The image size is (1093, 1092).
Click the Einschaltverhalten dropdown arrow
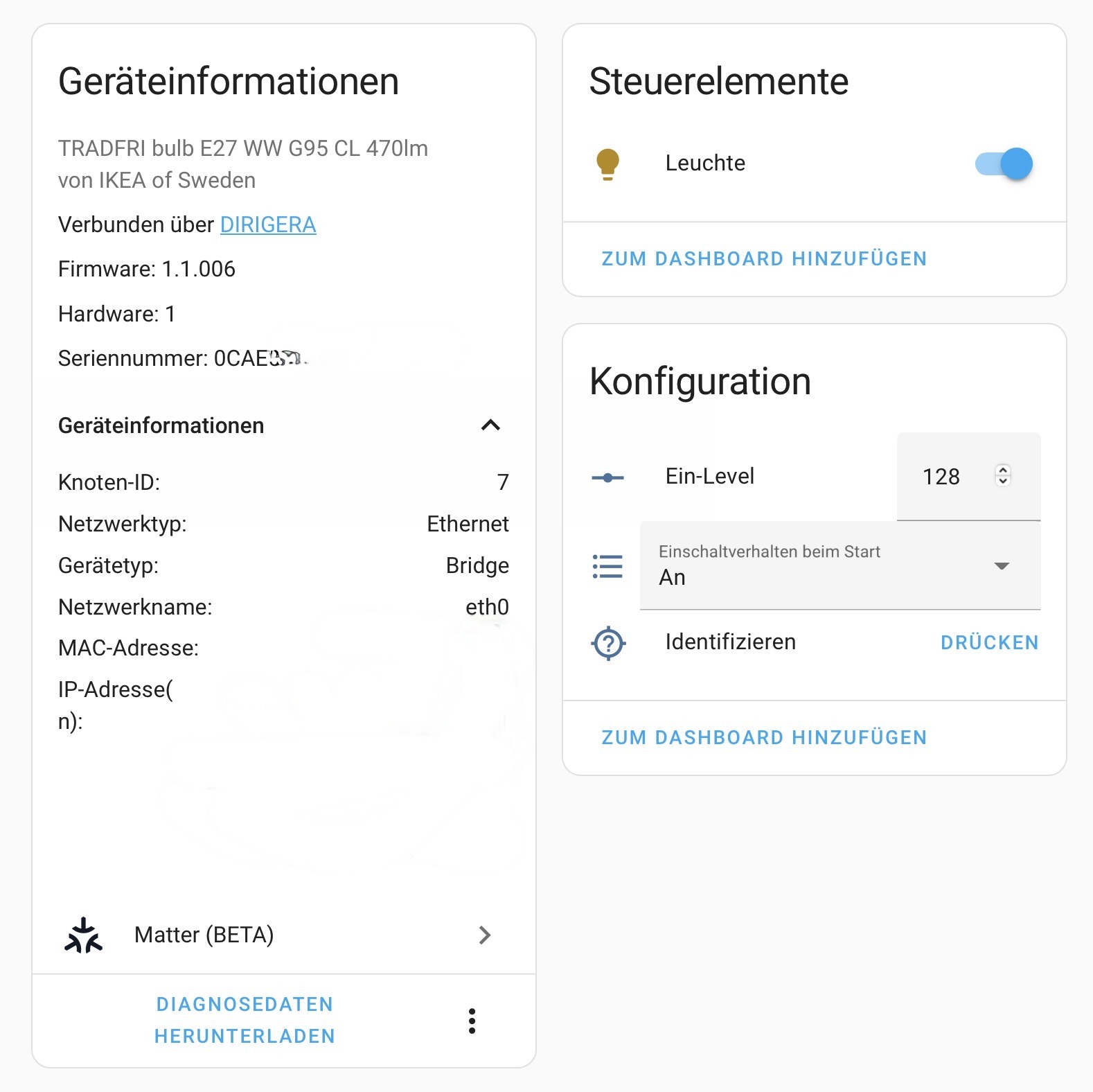(1001, 566)
